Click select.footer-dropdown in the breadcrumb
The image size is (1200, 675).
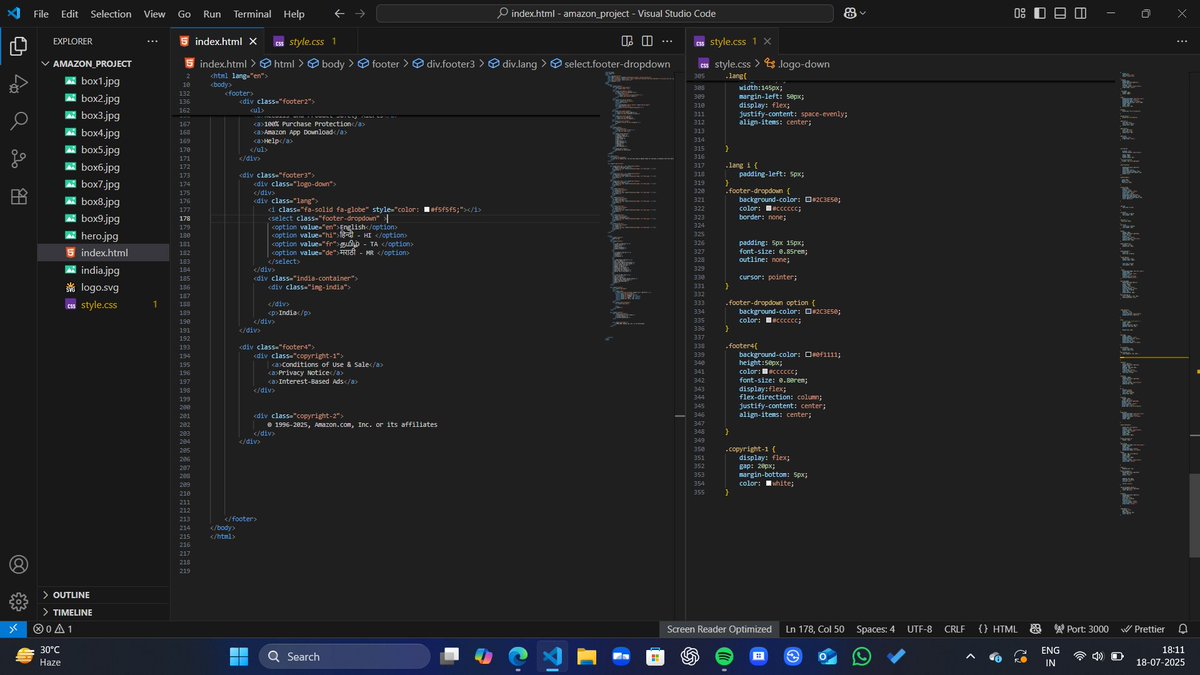pyautogui.click(x=609, y=64)
